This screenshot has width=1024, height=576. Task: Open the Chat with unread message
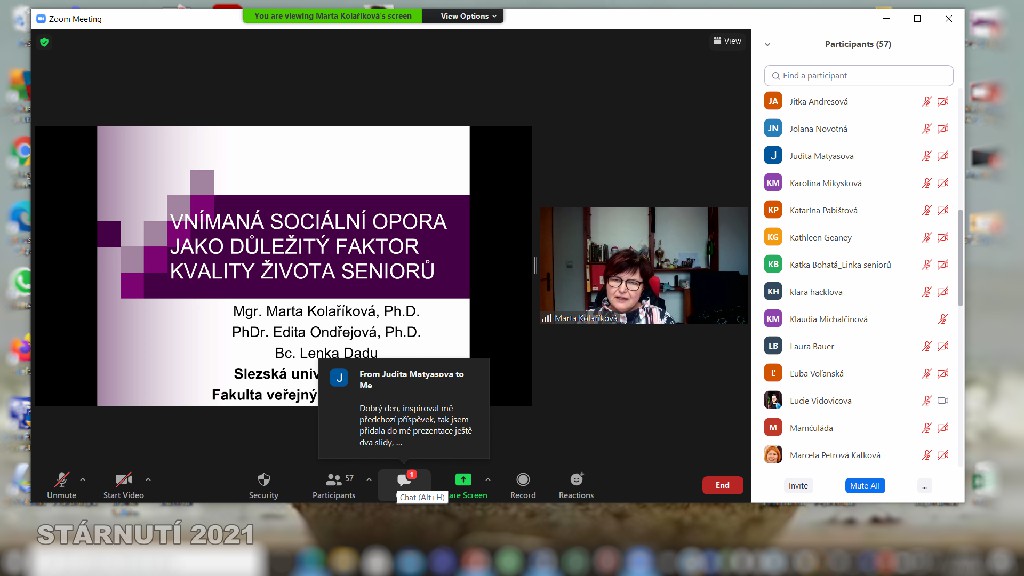404,481
